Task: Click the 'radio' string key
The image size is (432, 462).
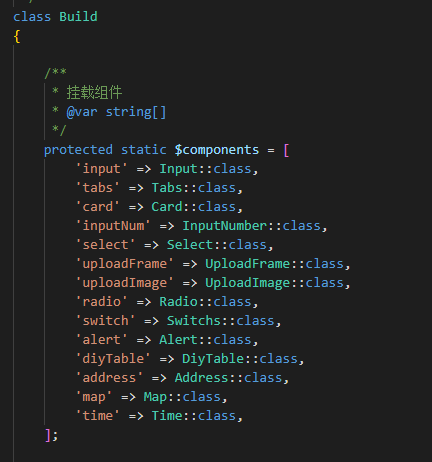Action: [101, 302]
